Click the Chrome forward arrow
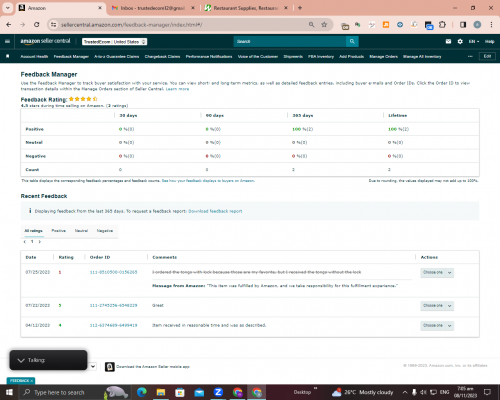Image resolution: width=500 pixels, height=400 pixels. pos(22,25)
